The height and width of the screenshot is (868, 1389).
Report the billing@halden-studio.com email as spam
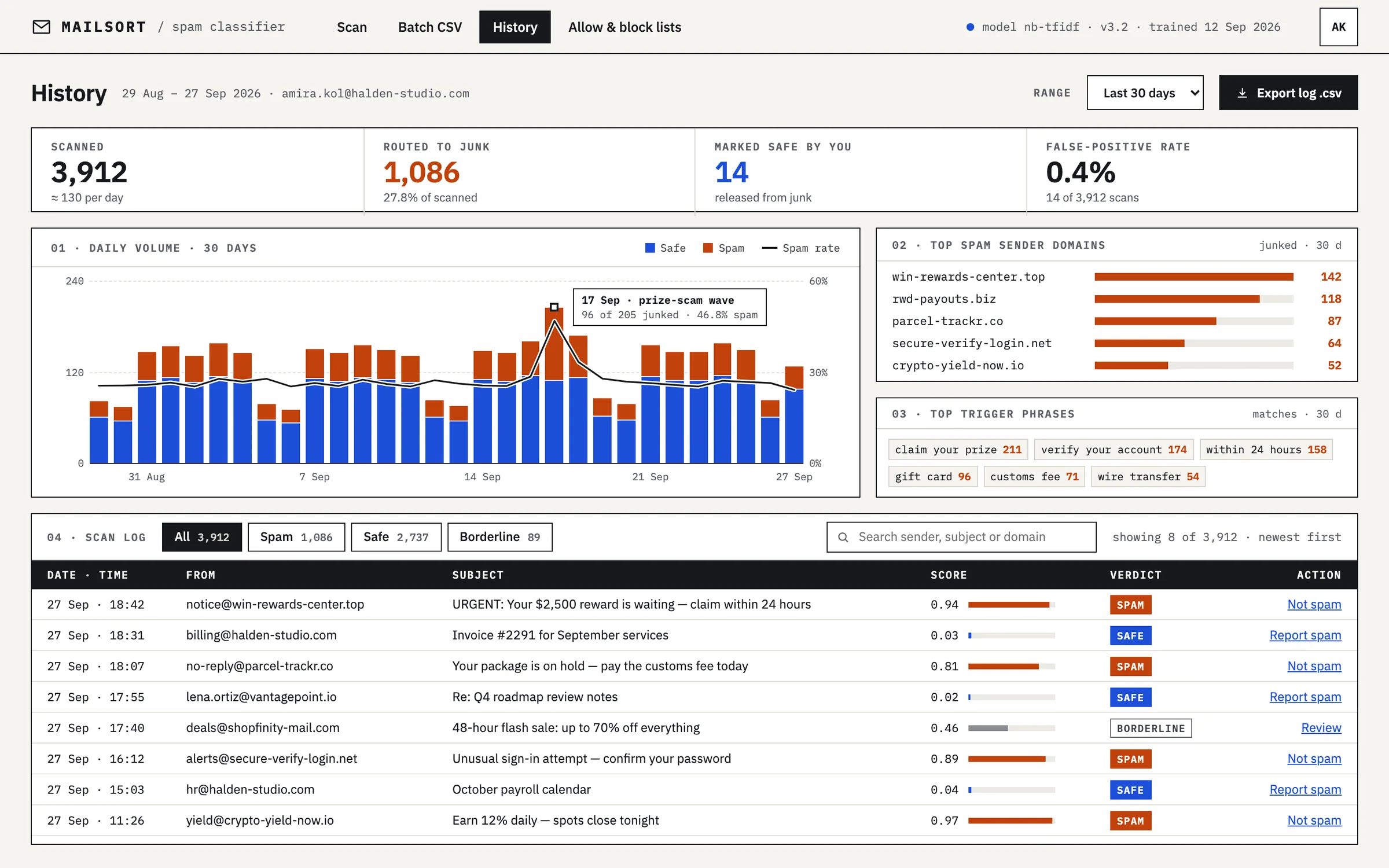coord(1305,635)
